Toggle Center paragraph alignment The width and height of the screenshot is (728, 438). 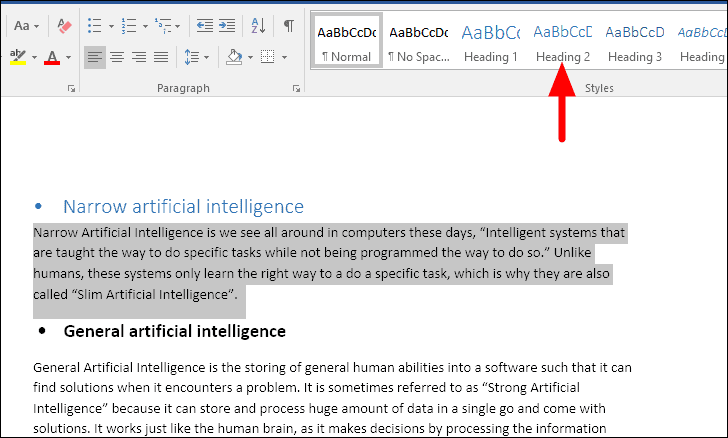(117, 57)
